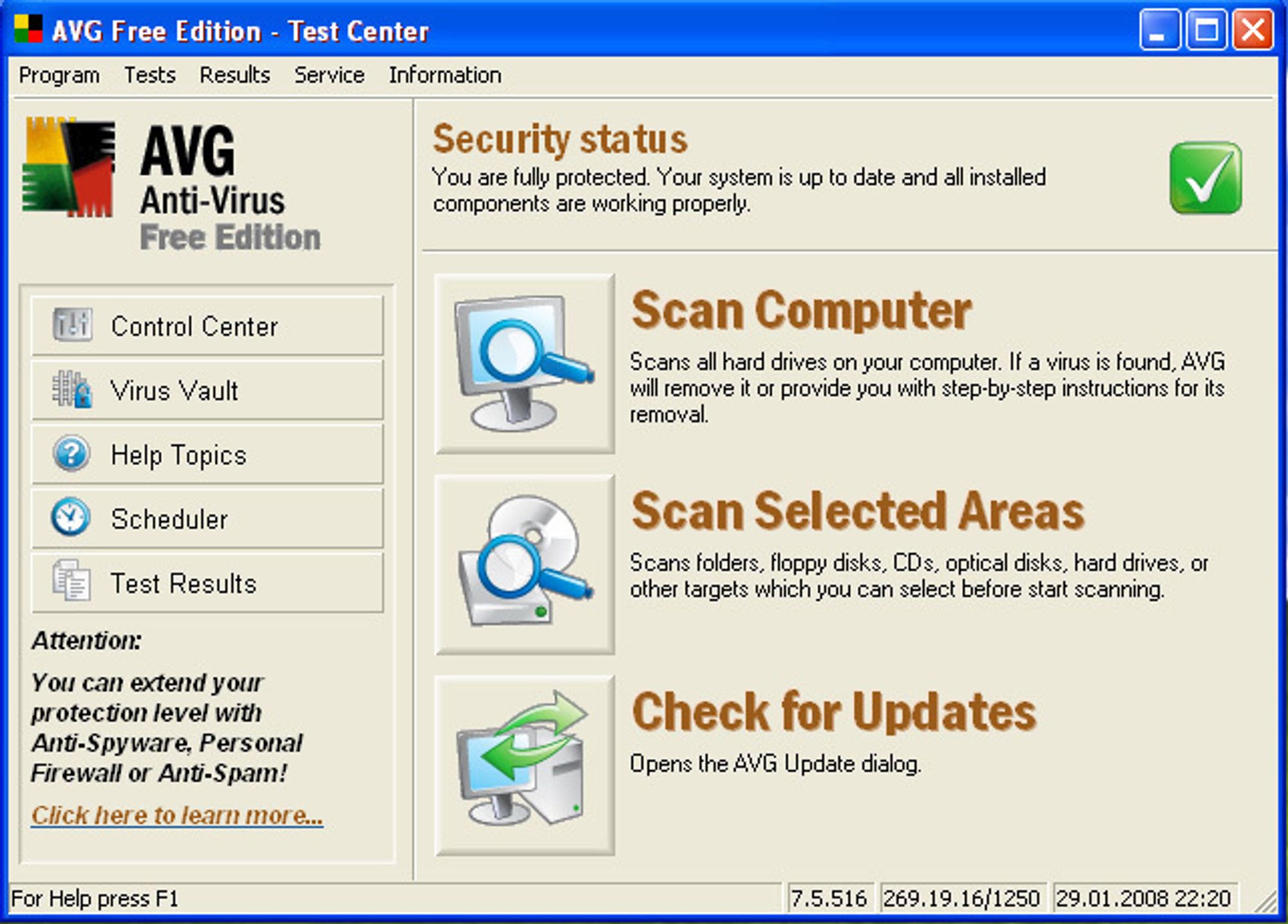Follow the 'Click here to learn more...' link
The width and height of the screenshot is (1288, 924).
pos(177,815)
